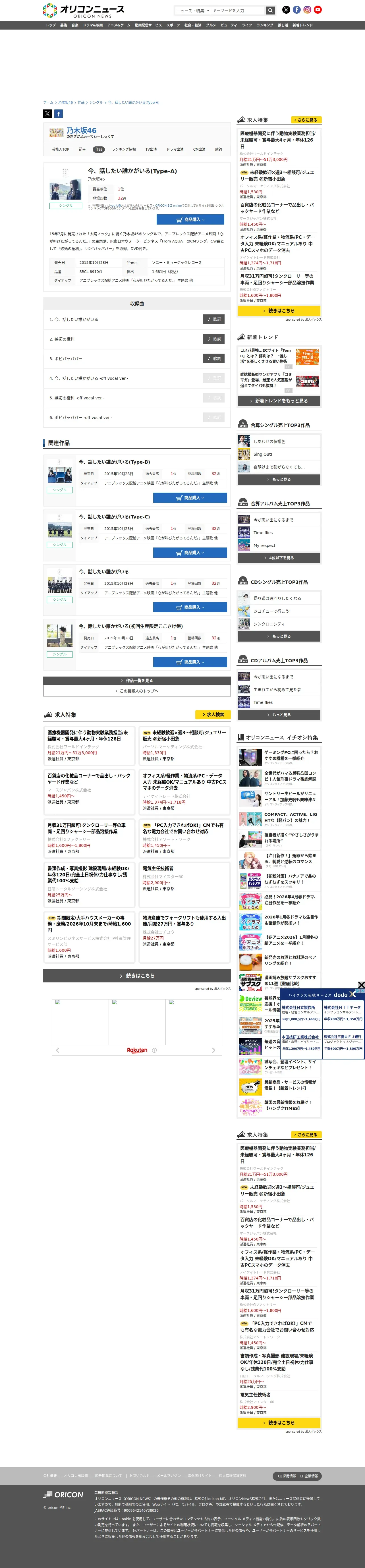Click the 作品一覧を見る button
This screenshot has width=365, height=1568.
pos(137,681)
